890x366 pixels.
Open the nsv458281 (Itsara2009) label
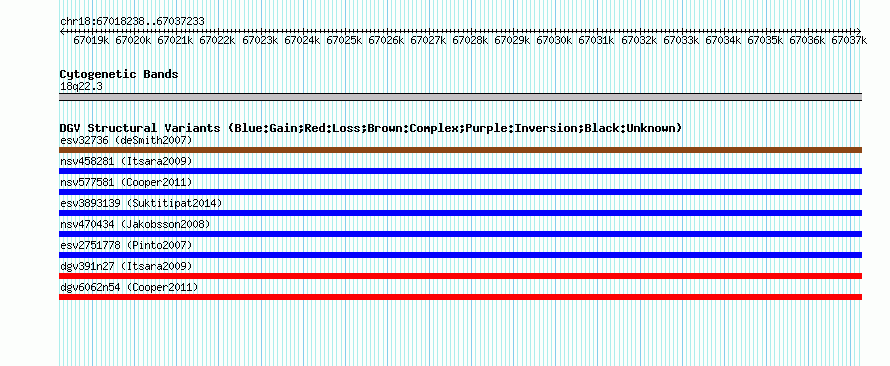126,161
